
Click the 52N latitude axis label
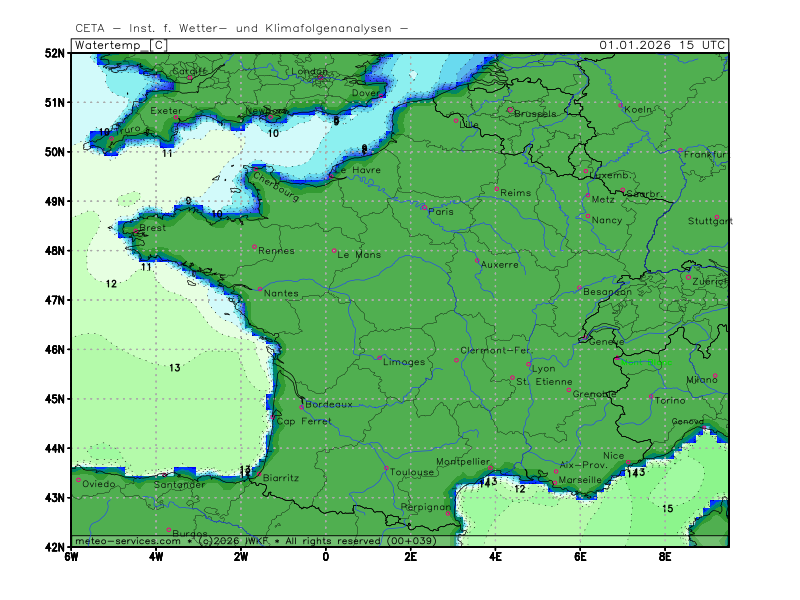coord(55,52)
